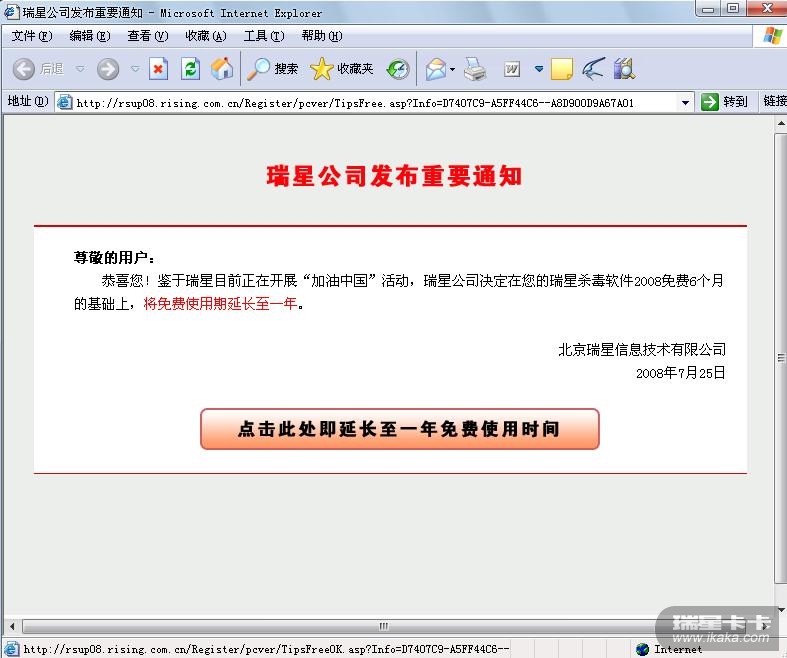This screenshot has height=658, width=787.
Task: Click the date 2008年7月25日
Action: (681, 373)
